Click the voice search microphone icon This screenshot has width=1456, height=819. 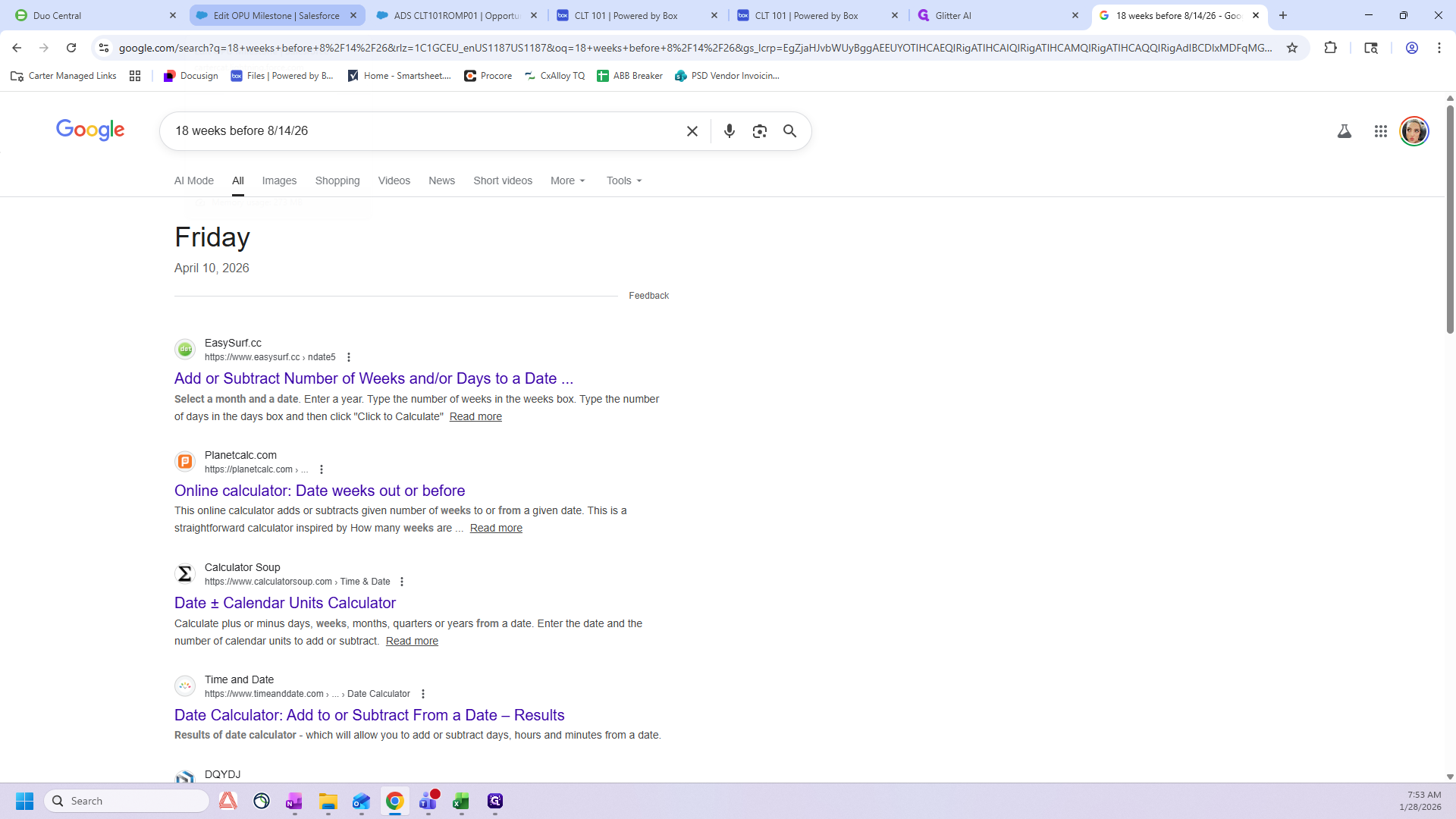click(x=729, y=131)
